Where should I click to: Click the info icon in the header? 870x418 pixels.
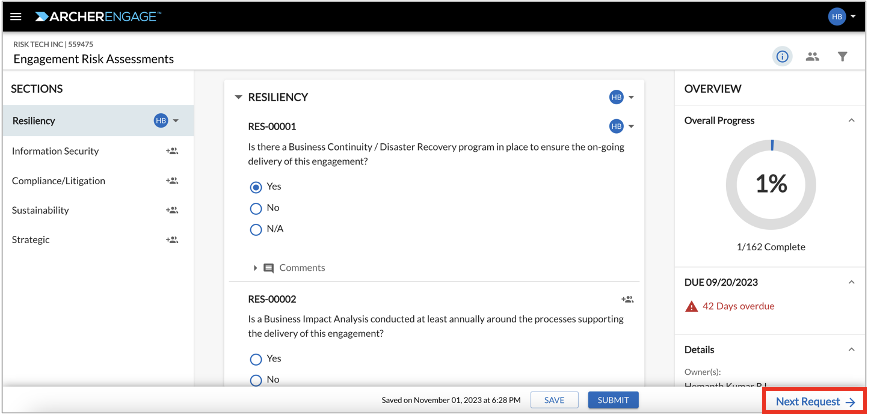point(782,57)
